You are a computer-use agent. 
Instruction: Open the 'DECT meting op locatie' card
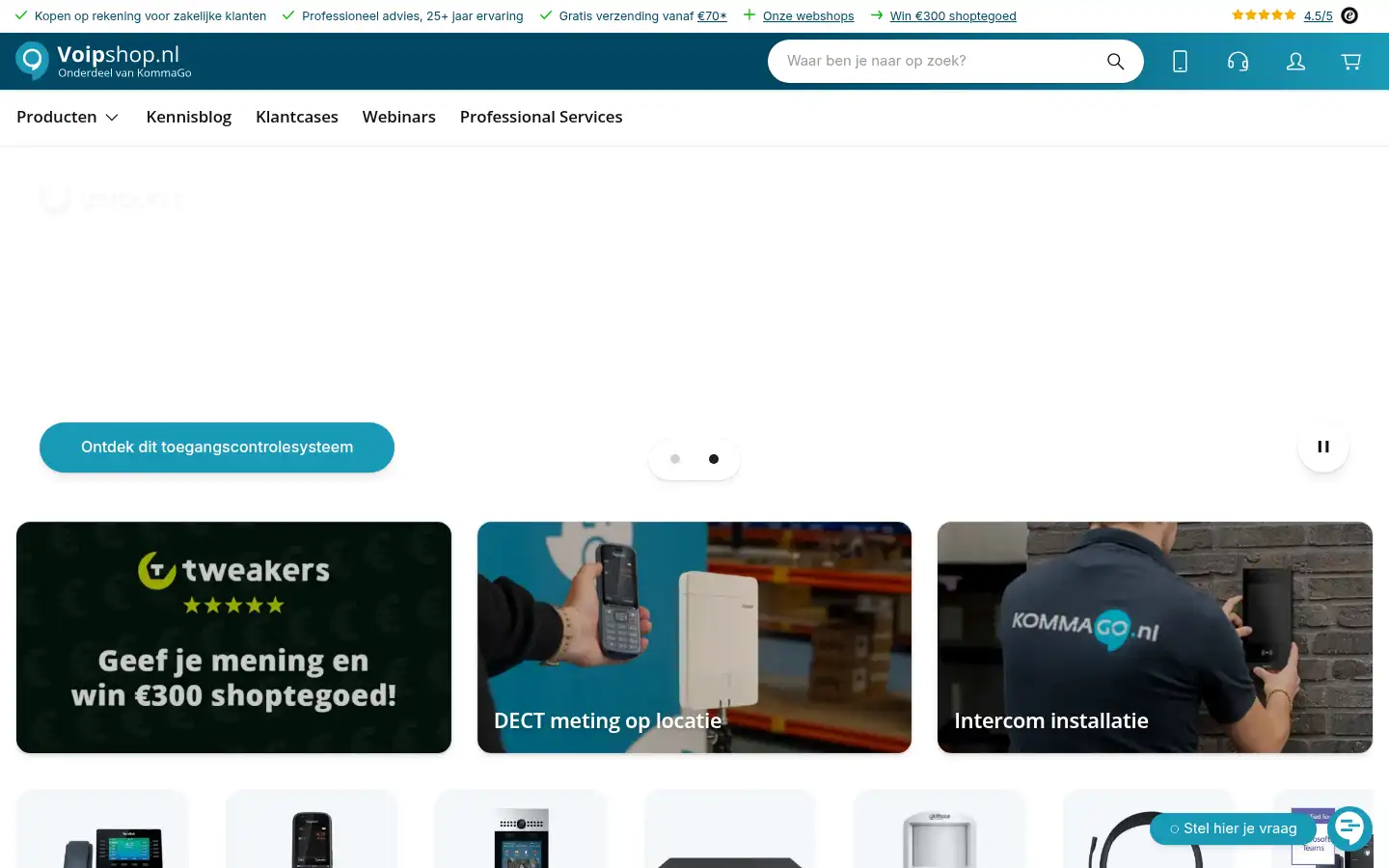694,637
